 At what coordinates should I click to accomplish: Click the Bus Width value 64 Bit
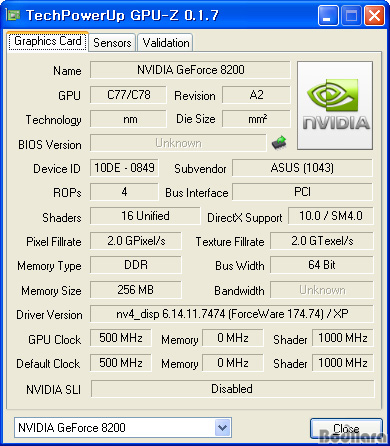[322, 265]
